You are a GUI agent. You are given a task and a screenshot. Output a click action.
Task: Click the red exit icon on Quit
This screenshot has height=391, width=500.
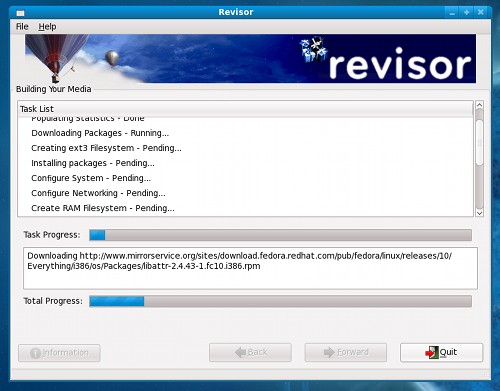click(432, 352)
